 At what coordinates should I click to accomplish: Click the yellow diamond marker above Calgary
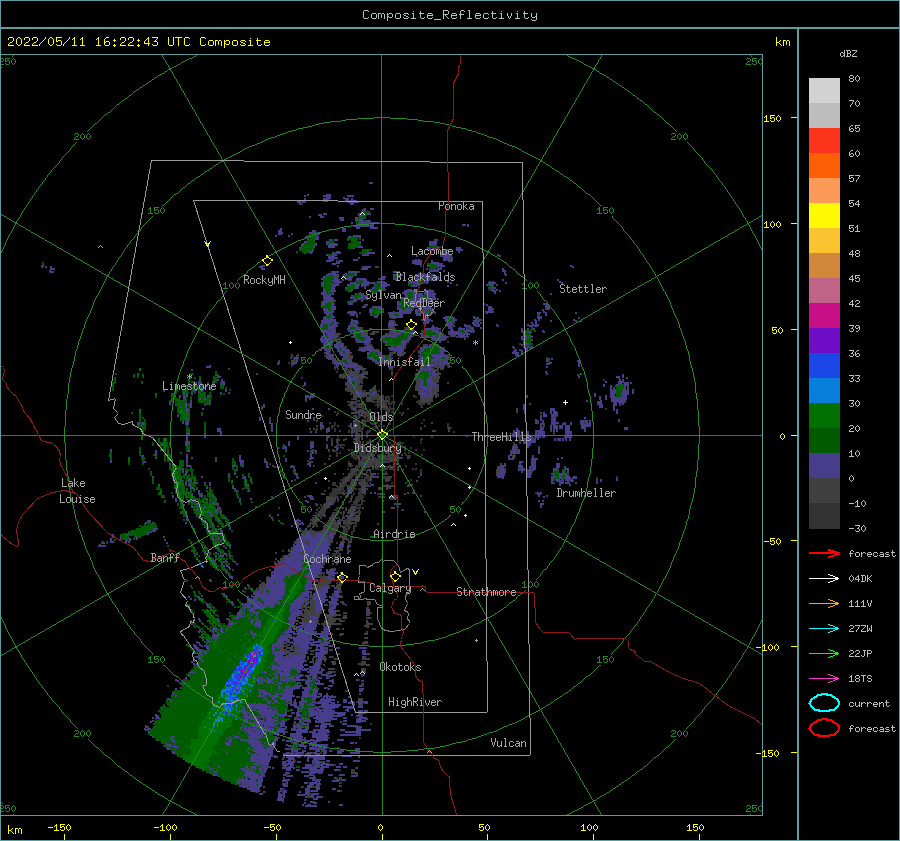coord(395,576)
